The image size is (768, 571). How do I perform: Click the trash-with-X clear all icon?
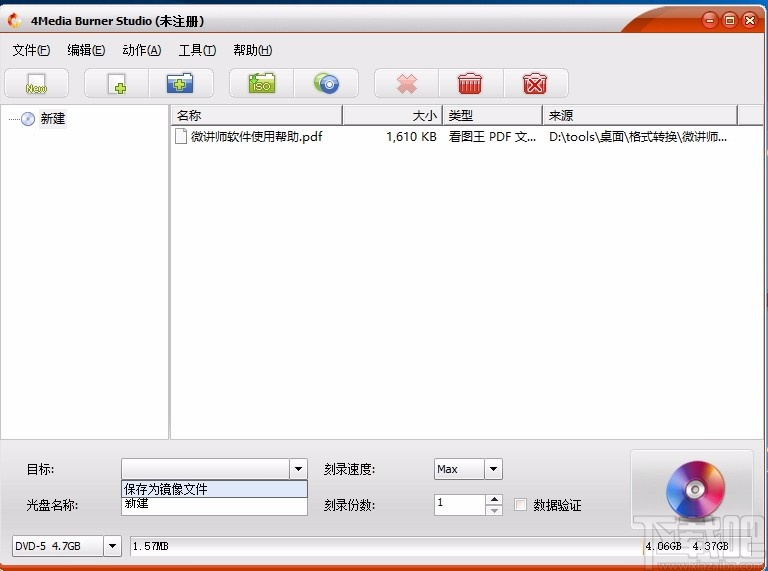(x=535, y=84)
